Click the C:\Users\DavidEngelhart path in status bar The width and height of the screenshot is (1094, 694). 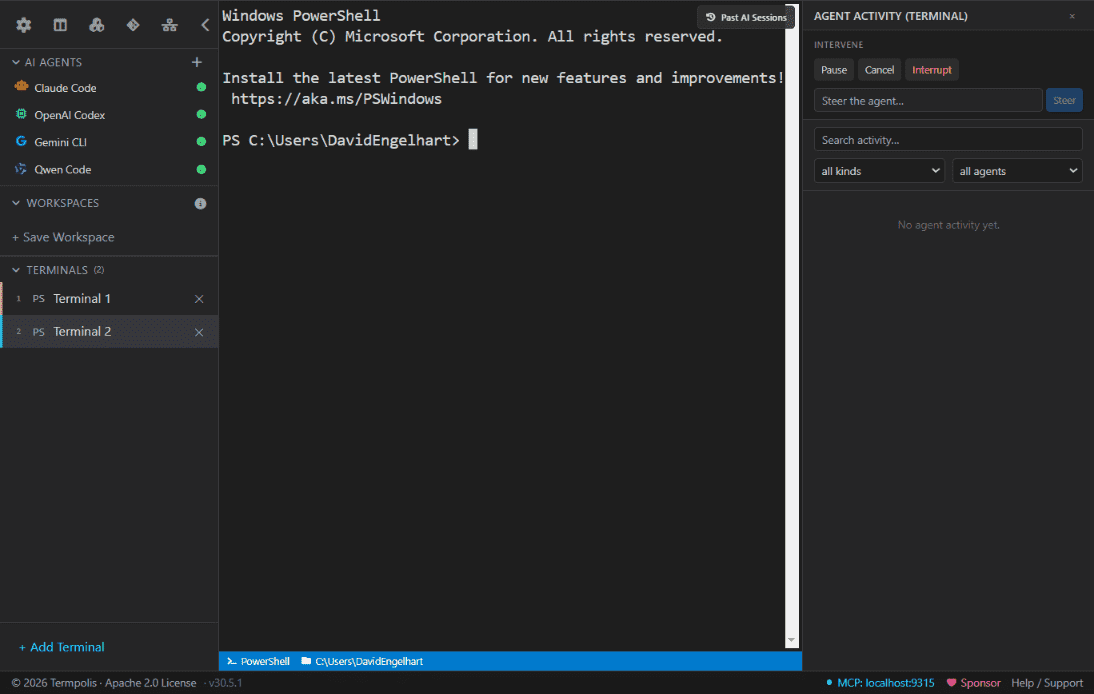click(x=369, y=661)
